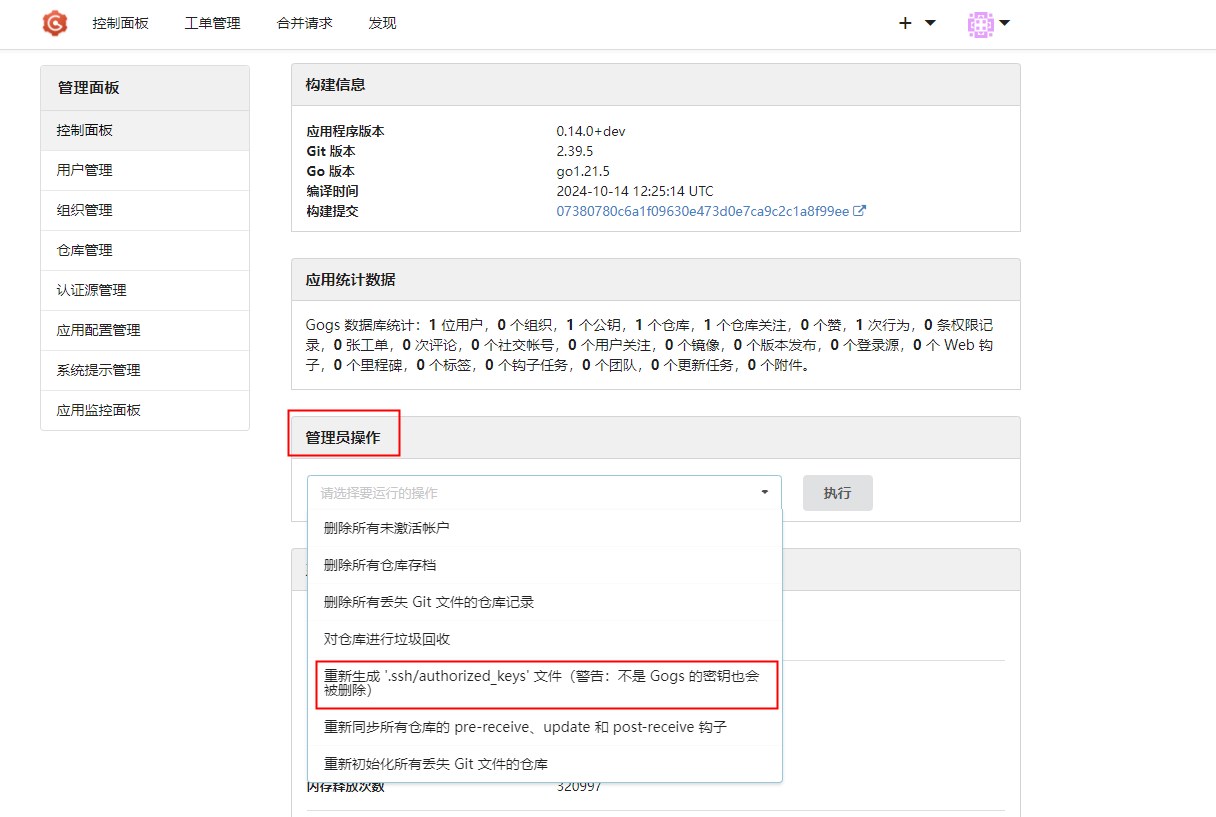Click the 应用统计数据 section header
The image size is (1216, 817).
[x=656, y=280]
